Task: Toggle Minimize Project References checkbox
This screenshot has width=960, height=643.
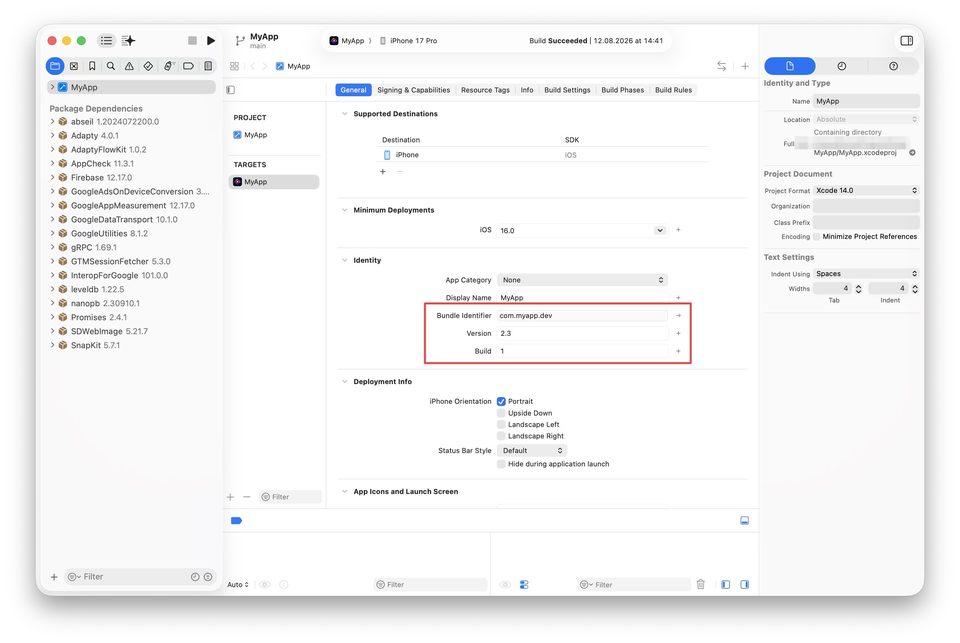Action: pos(817,236)
